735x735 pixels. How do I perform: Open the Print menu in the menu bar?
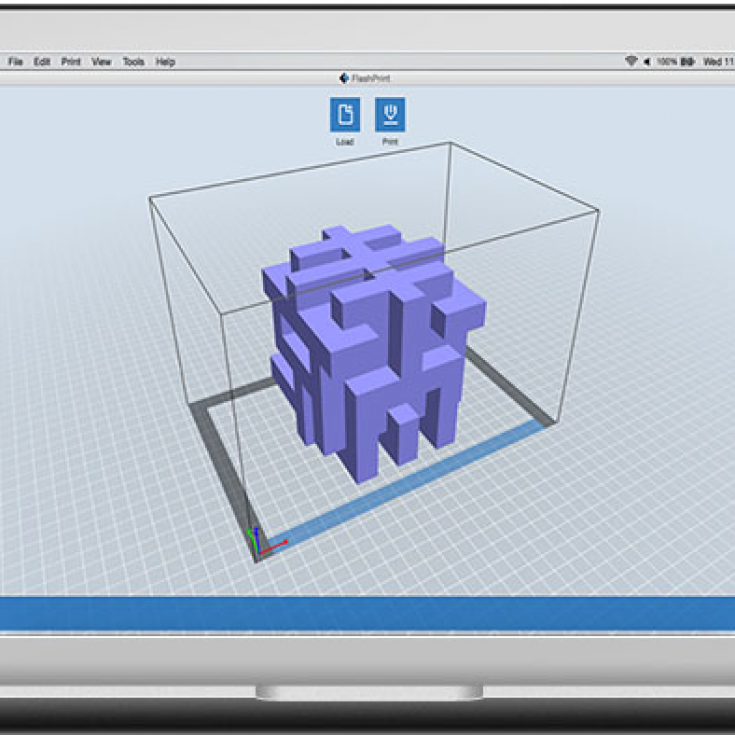pyautogui.click(x=71, y=62)
